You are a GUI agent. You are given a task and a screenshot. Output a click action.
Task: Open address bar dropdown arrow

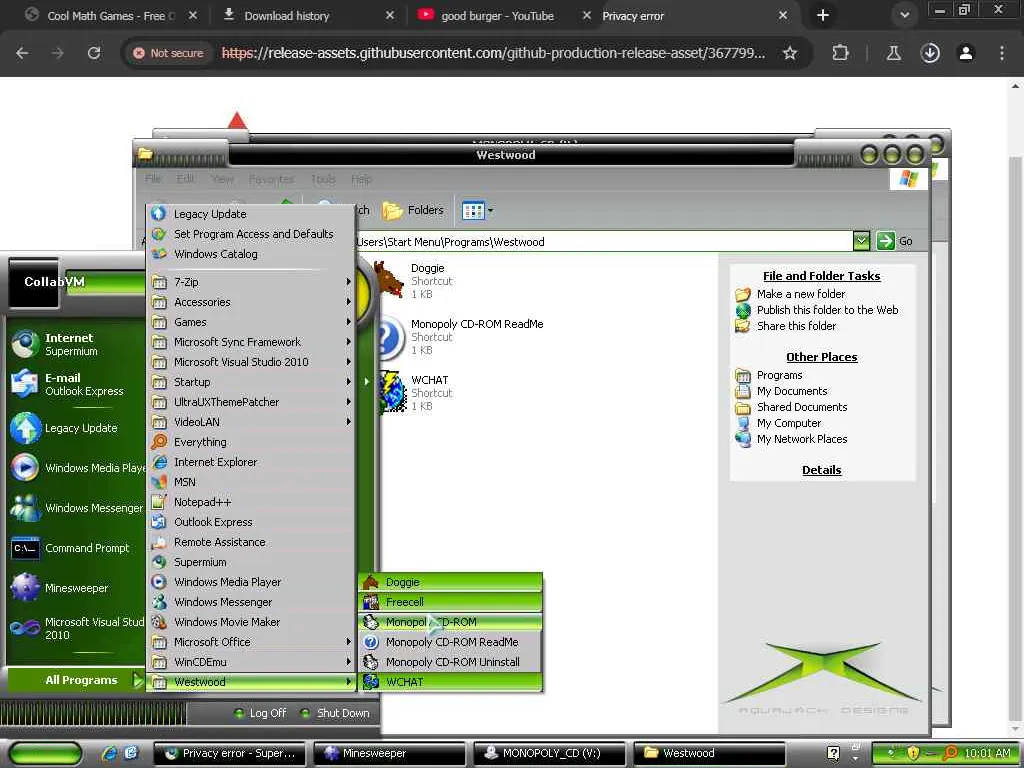tap(861, 241)
